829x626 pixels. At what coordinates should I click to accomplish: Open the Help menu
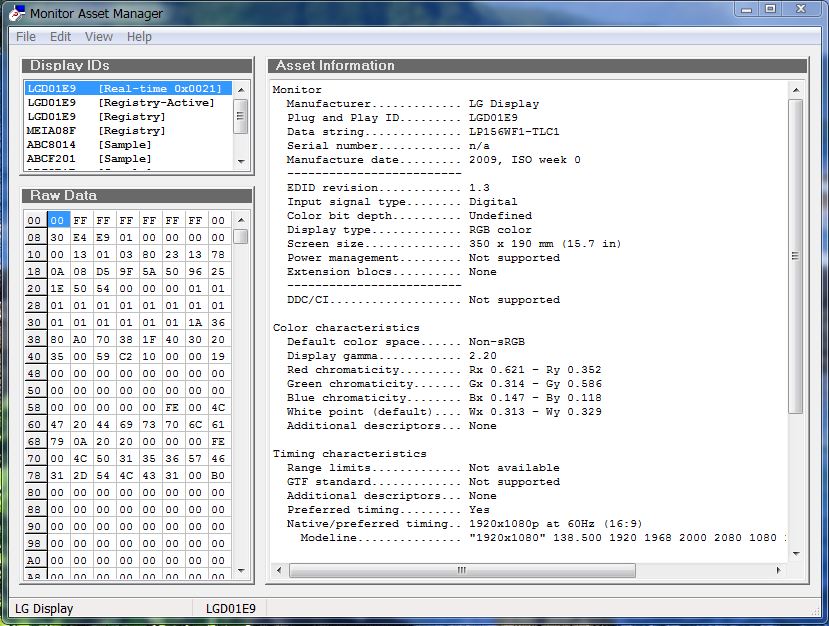click(139, 37)
